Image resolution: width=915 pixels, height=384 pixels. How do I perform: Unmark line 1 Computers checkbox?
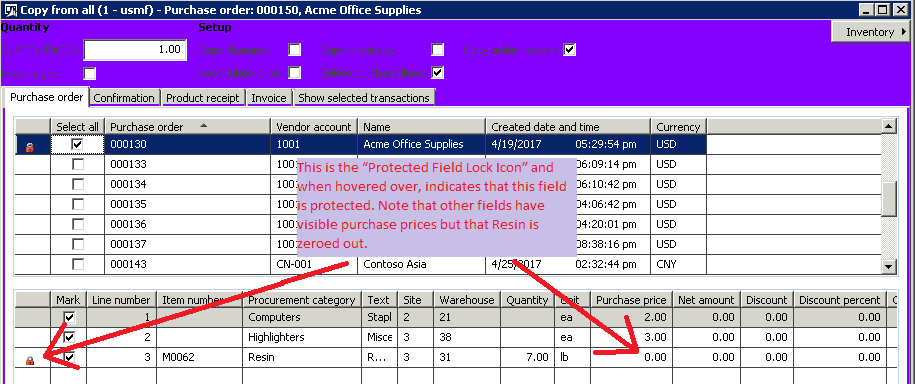69,317
